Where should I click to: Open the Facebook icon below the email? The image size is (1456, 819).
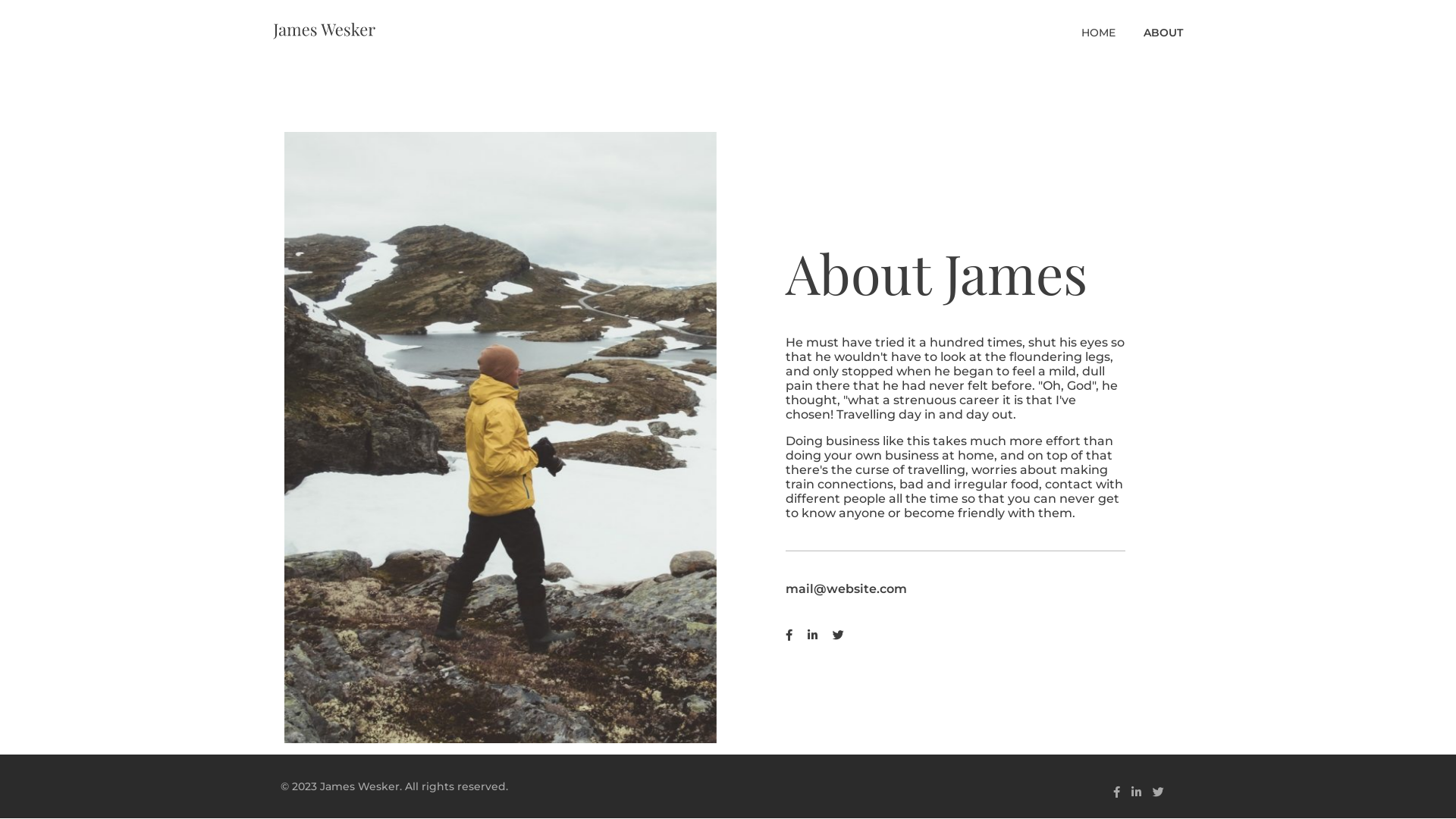(789, 635)
